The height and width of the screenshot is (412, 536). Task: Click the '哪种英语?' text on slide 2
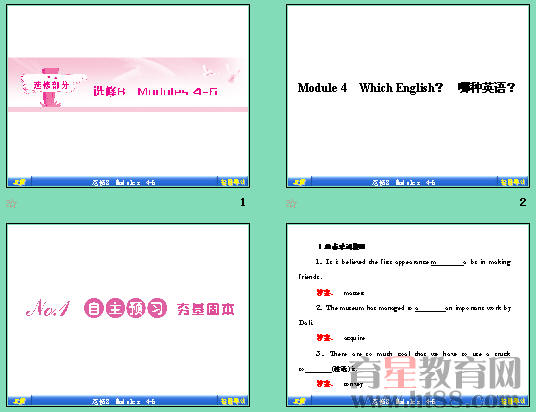point(486,88)
